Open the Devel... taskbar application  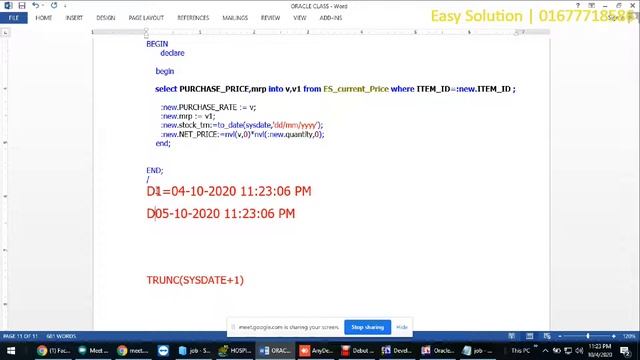[397, 351]
